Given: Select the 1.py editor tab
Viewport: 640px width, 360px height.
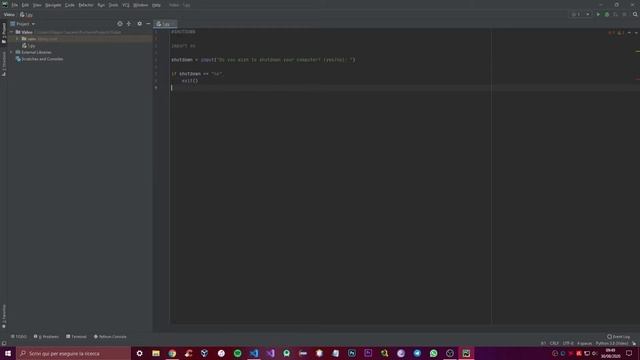Looking at the screenshot, I should click(x=165, y=24).
